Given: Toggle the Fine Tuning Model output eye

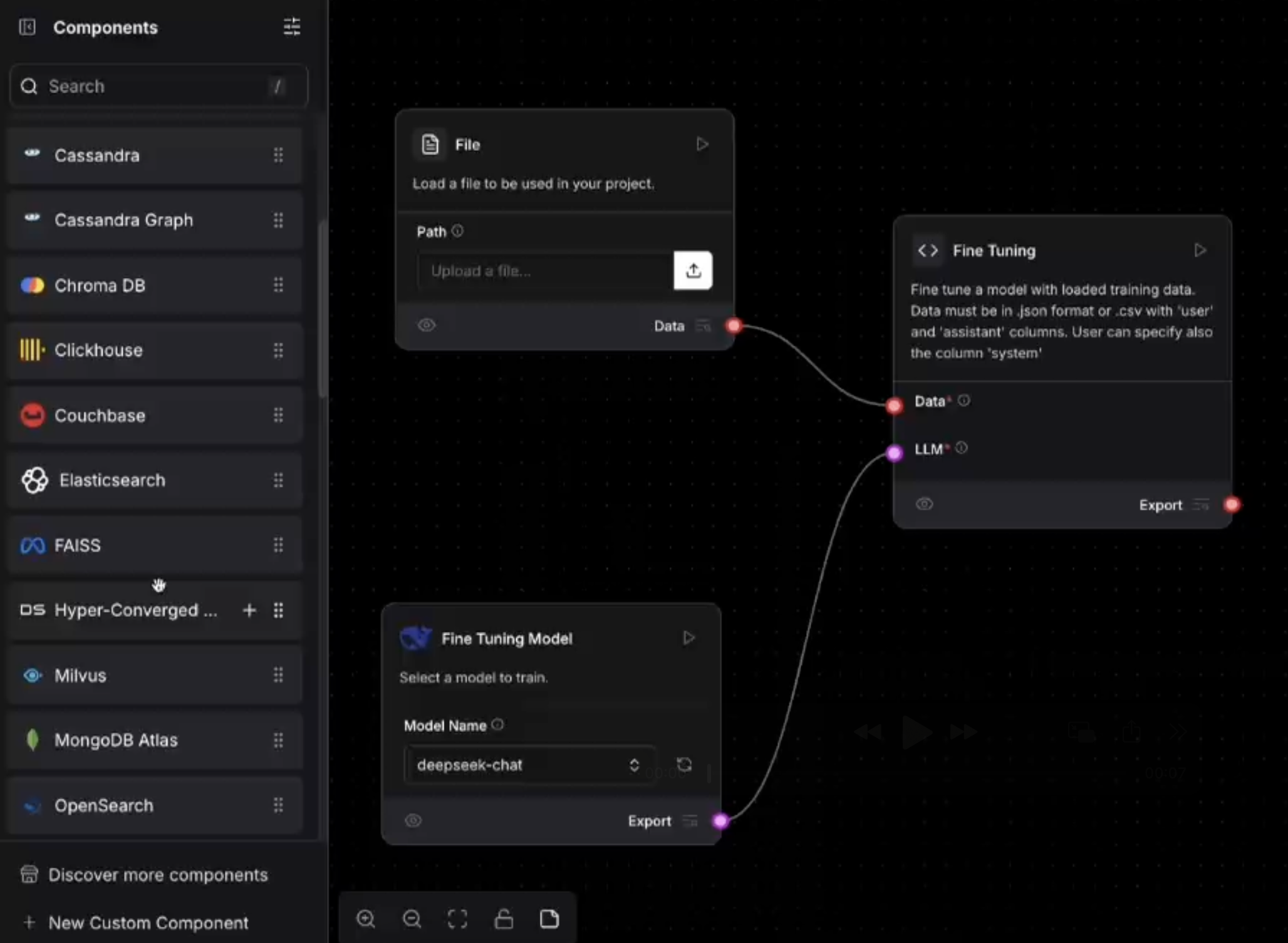Looking at the screenshot, I should (413, 820).
